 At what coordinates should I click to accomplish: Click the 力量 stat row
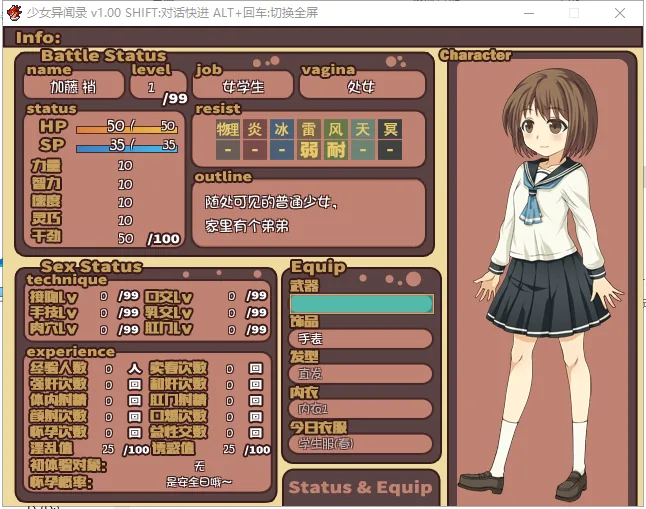[x=82, y=166]
